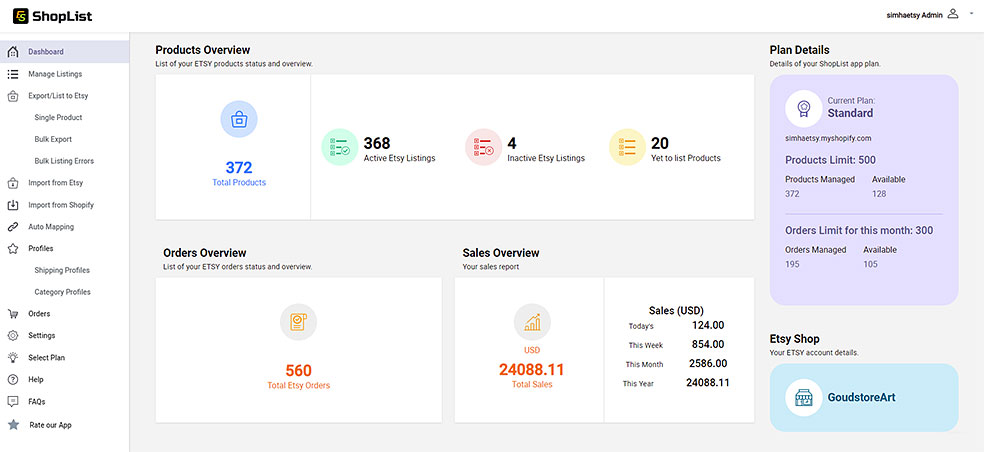Click the Etsy Shop storefront icon

[803, 397]
